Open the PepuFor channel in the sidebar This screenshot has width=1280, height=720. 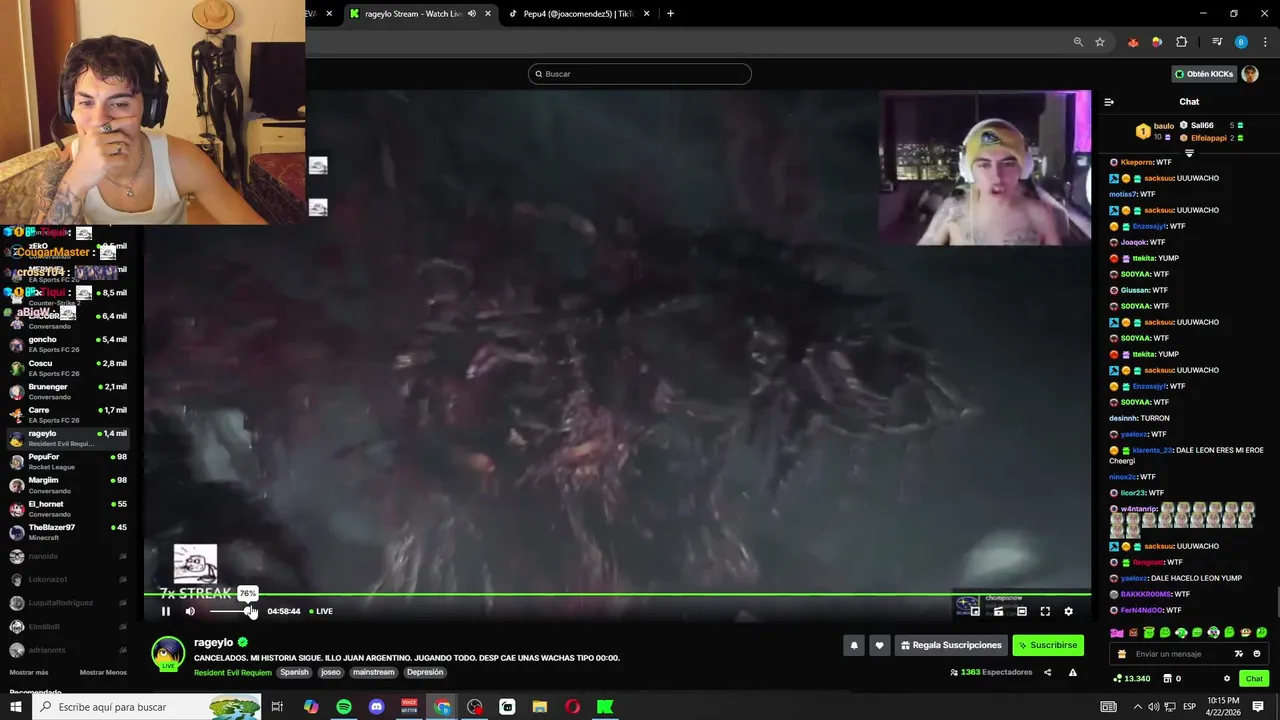pyautogui.click(x=68, y=462)
